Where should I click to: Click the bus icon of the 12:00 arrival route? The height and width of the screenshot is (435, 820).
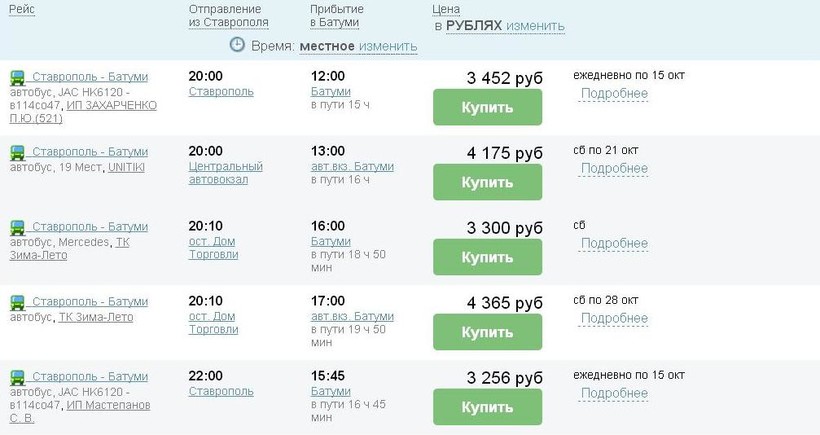coord(17,78)
